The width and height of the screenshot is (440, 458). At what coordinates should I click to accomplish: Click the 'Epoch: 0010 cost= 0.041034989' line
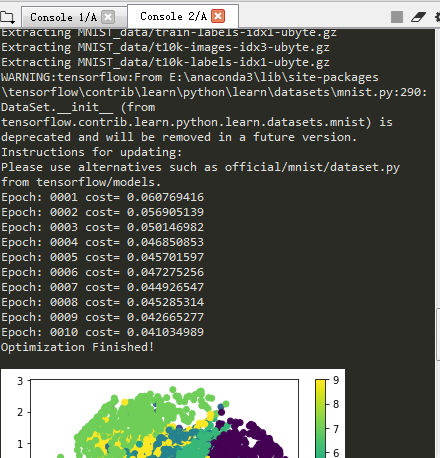click(x=102, y=332)
